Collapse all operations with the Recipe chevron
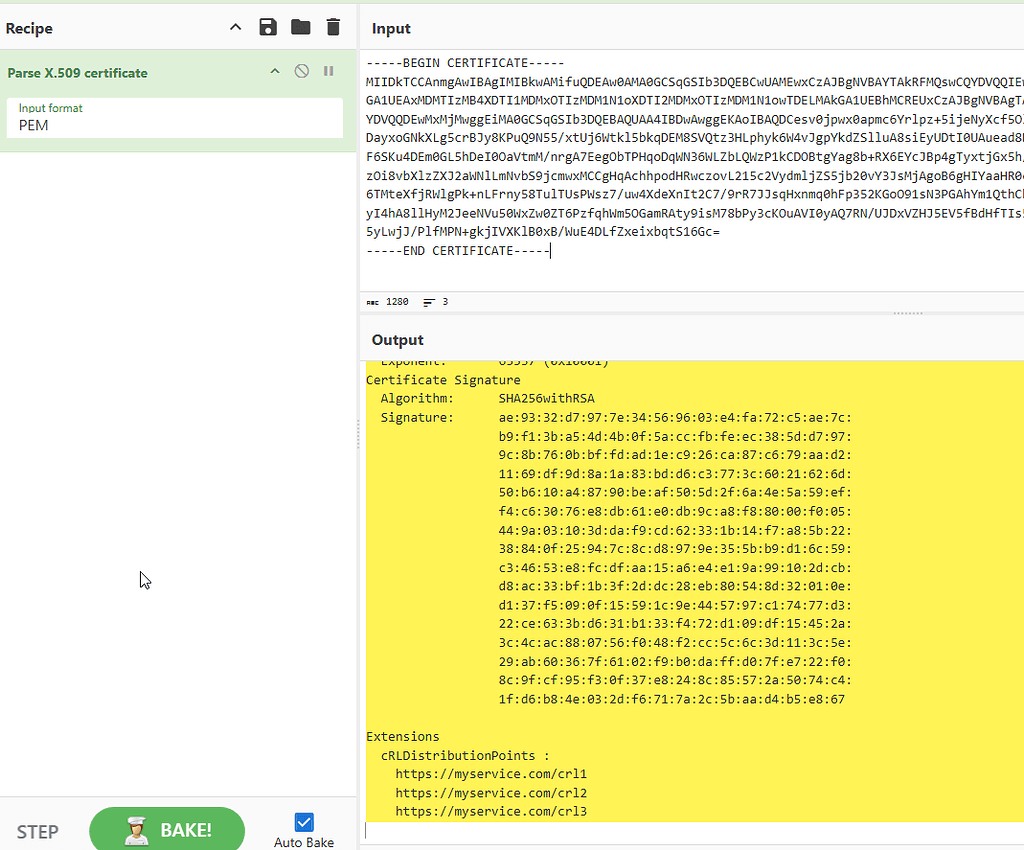Image resolution: width=1024 pixels, height=850 pixels. 235,27
